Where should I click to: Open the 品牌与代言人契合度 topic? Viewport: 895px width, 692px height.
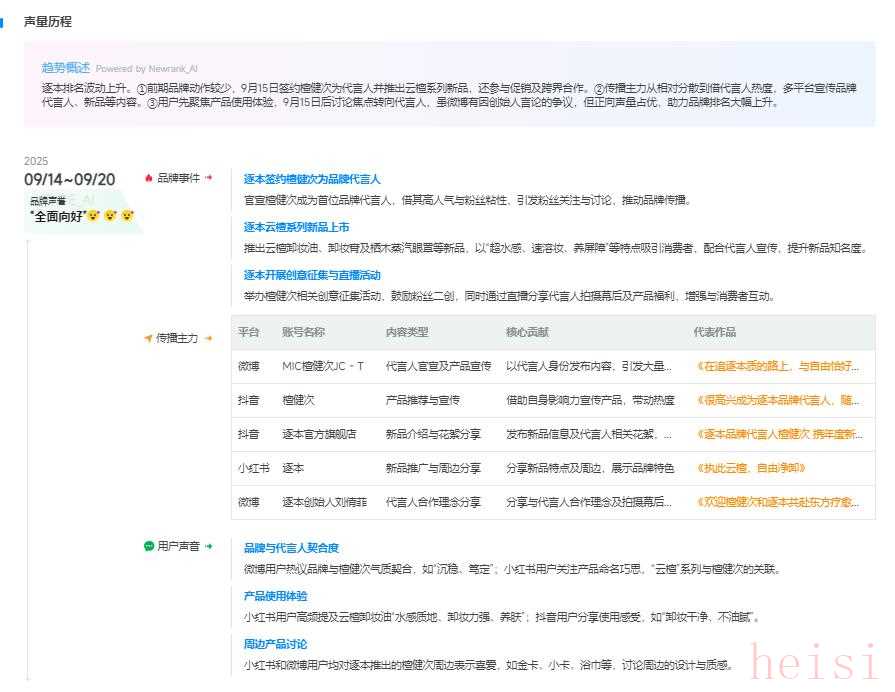tap(291, 548)
